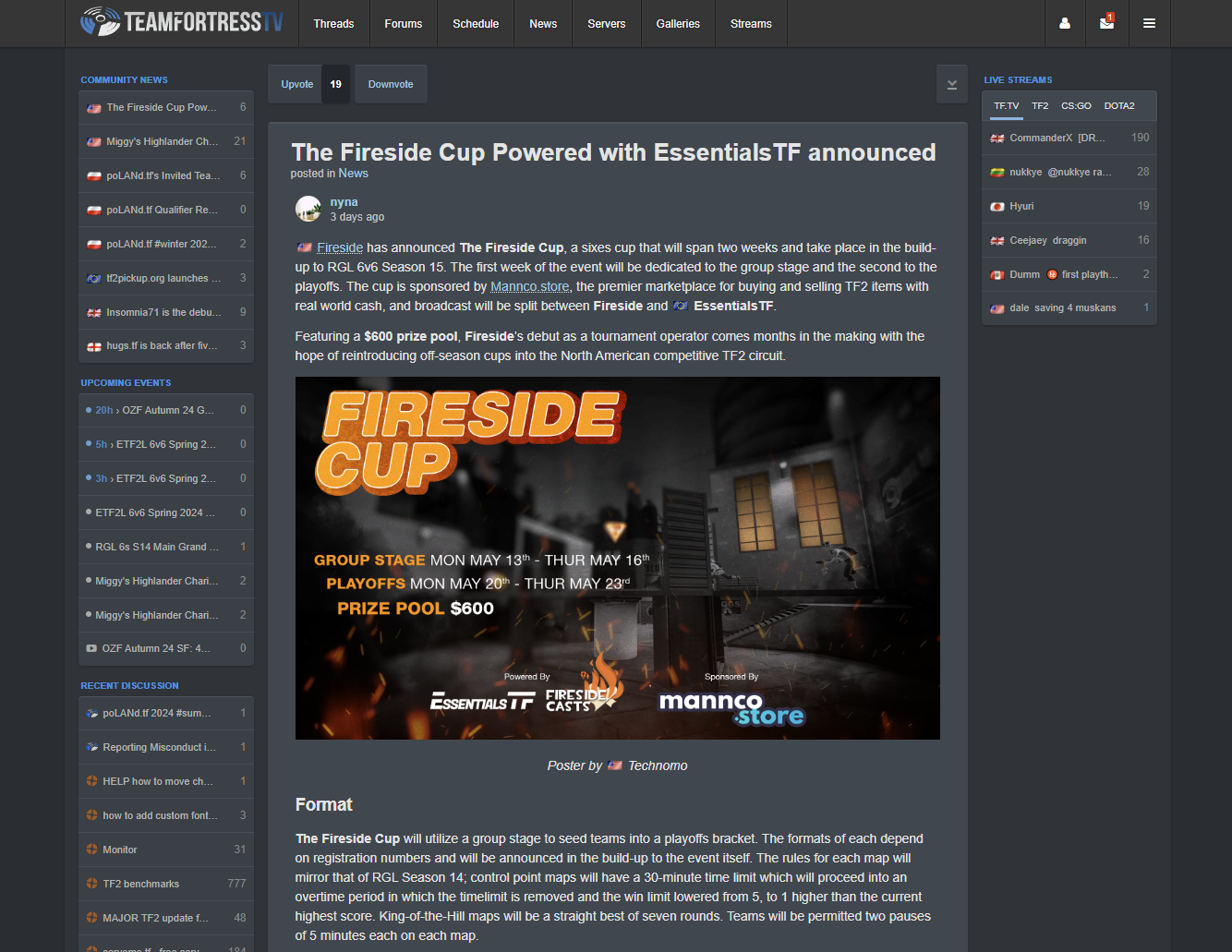This screenshot has width=1232, height=952.
Task: Open 'ETF2L 6v6 Spring 2024 ...' event
Action: [x=166, y=512]
